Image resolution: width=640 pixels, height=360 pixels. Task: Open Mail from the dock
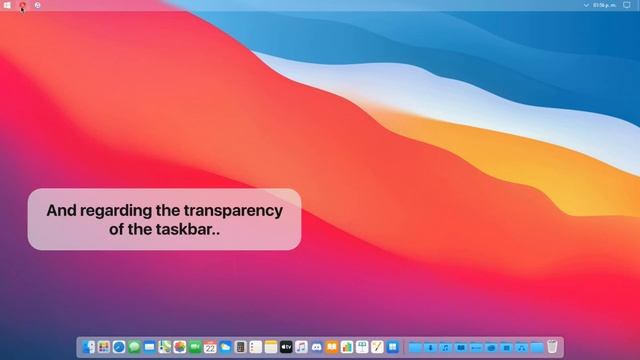[x=149, y=347]
